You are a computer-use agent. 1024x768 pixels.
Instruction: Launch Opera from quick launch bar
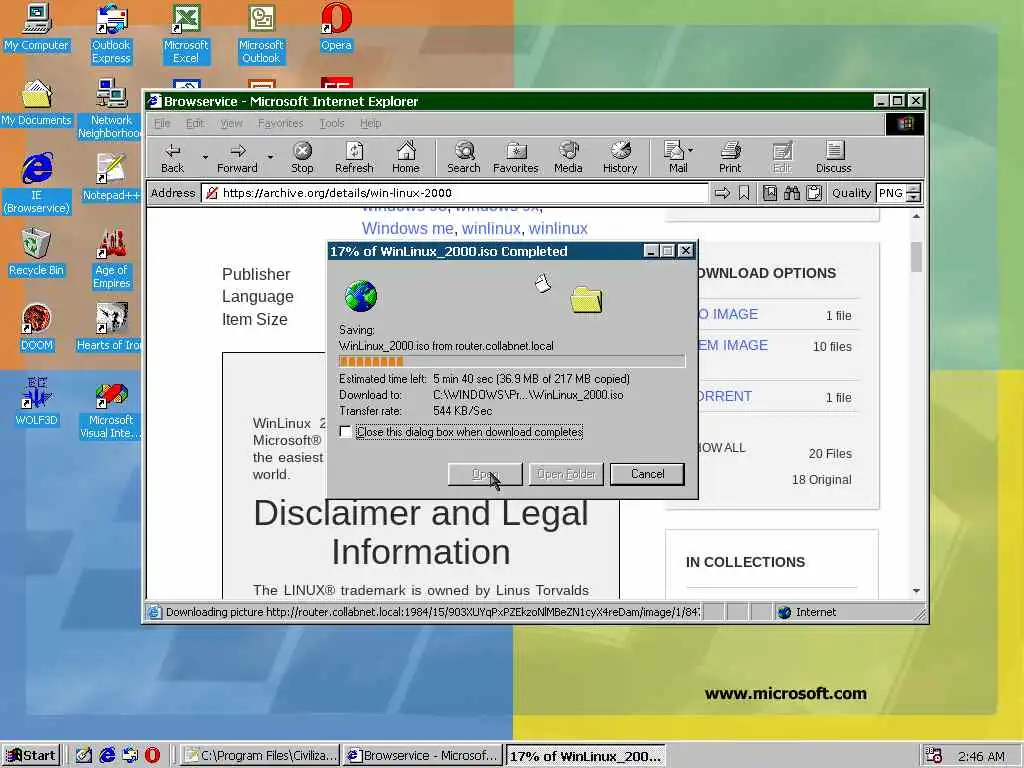coord(152,755)
